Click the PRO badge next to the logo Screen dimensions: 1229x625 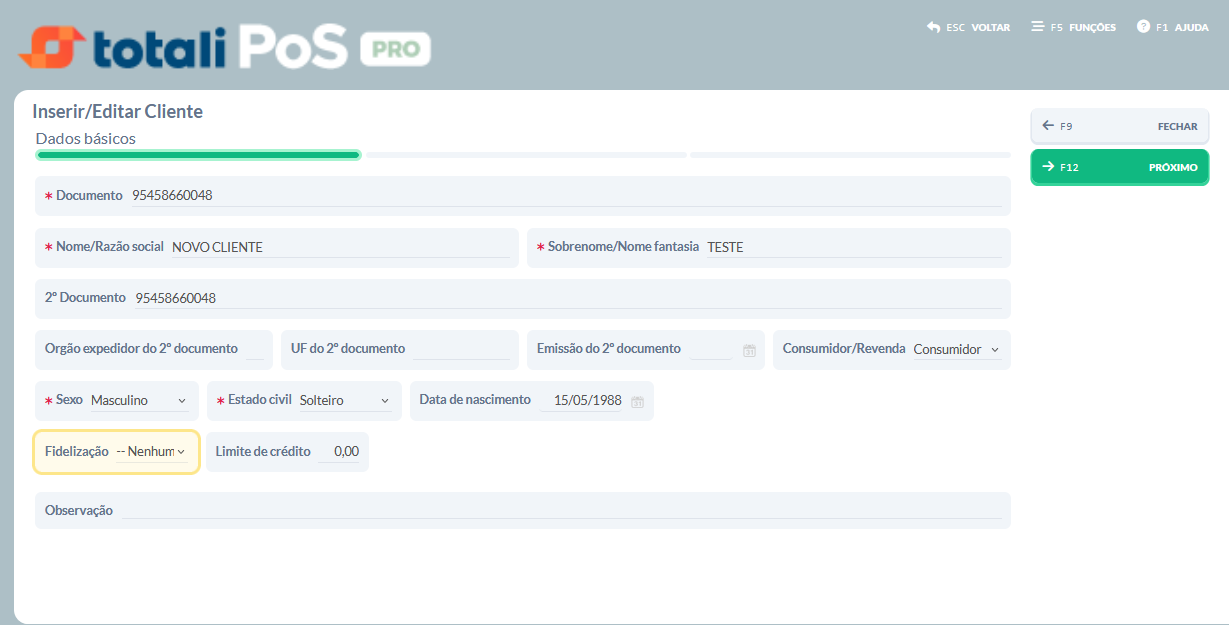click(x=395, y=48)
